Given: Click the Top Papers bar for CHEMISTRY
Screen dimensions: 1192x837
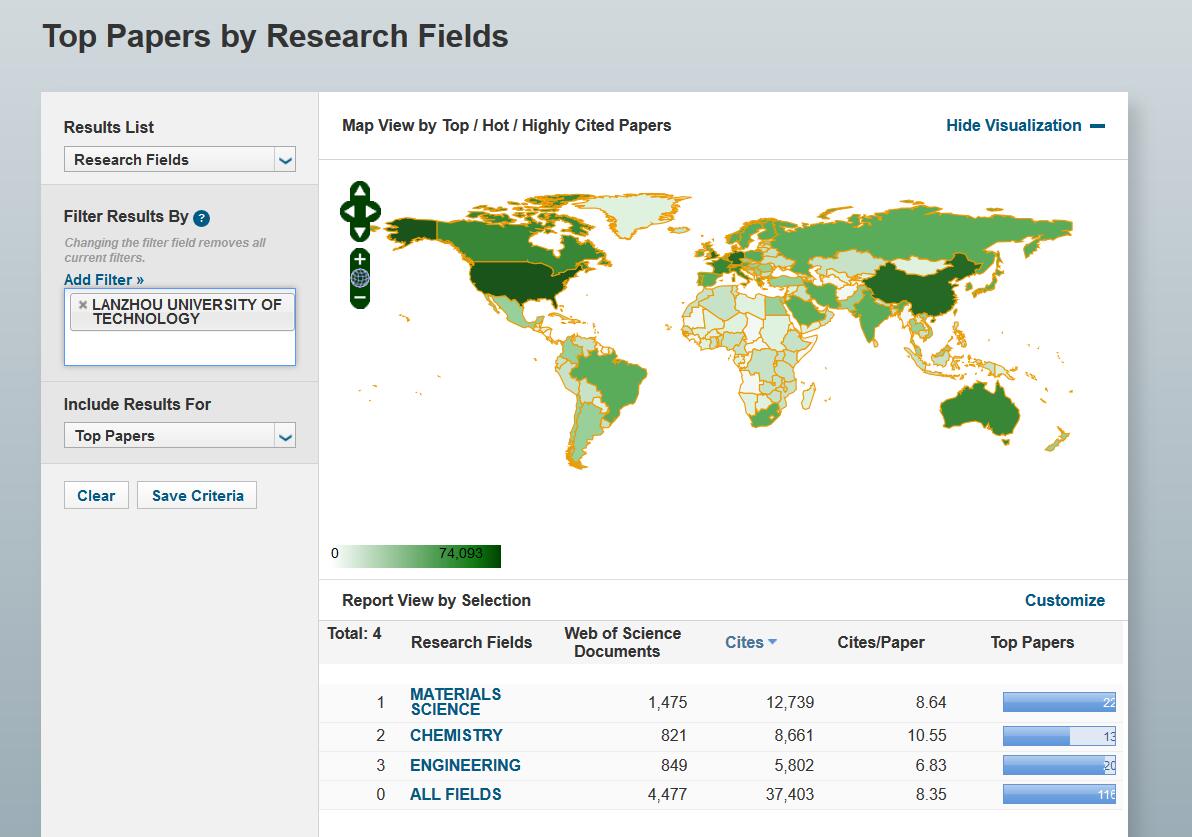Looking at the screenshot, I should click(1058, 737).
